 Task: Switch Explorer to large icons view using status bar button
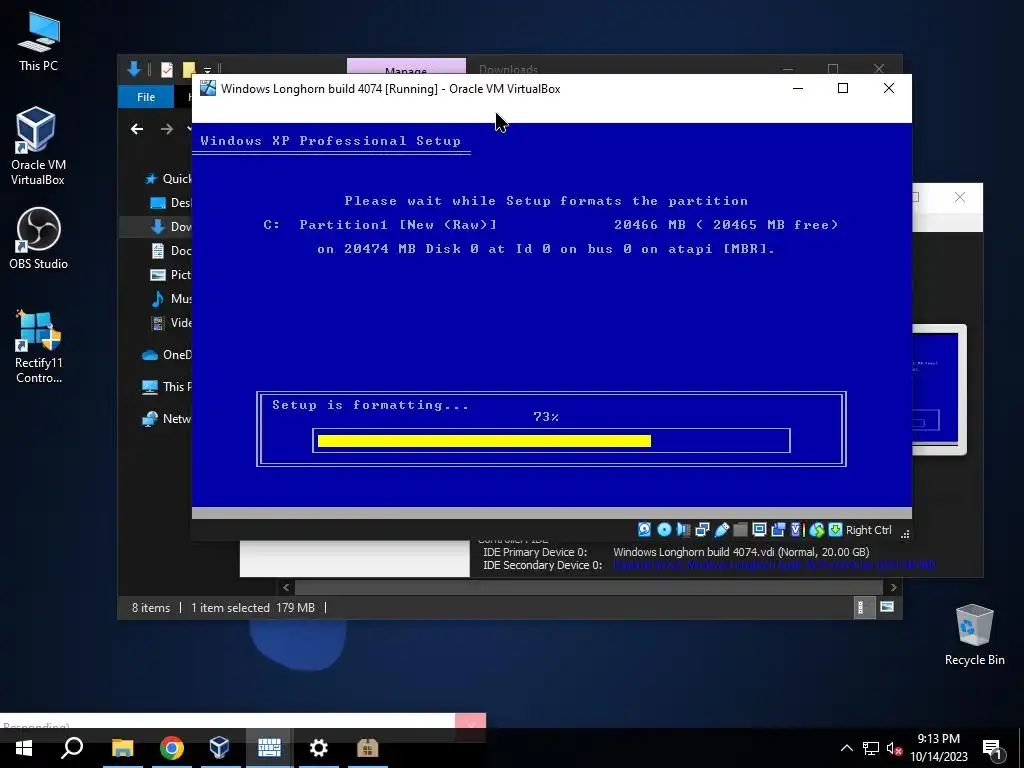pos(887,607)
